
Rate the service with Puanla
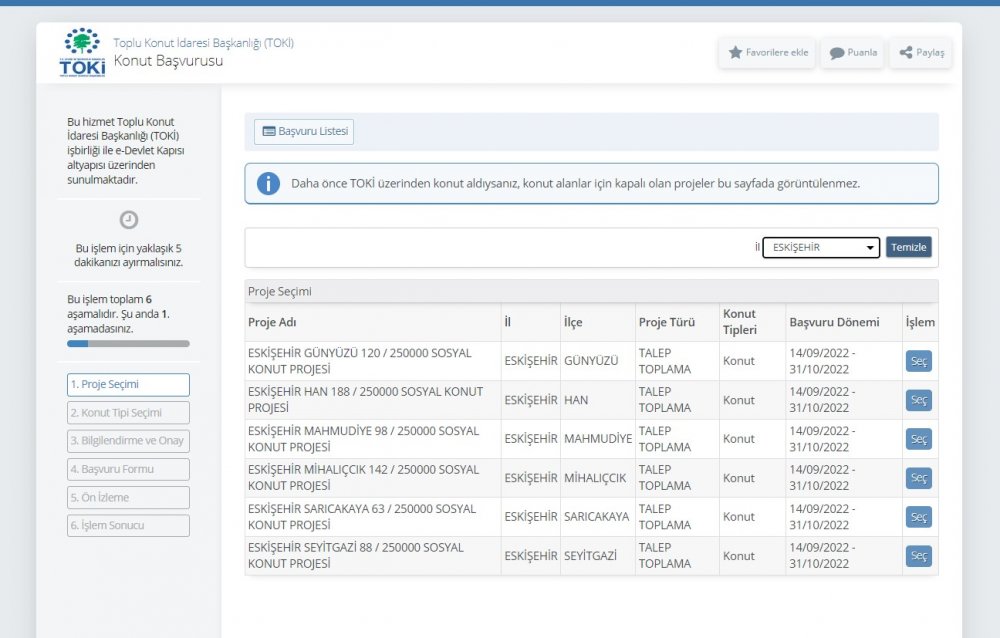coord(853,52)
